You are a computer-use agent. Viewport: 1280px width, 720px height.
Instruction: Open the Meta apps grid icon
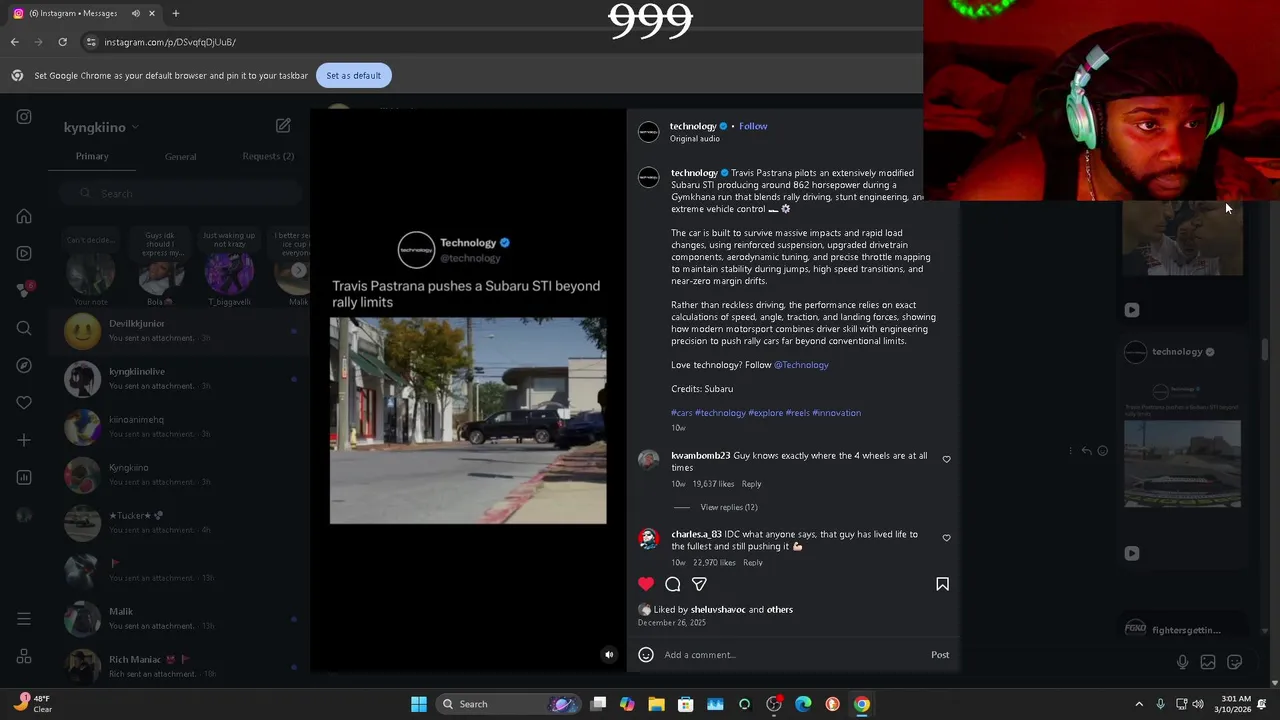24,657
